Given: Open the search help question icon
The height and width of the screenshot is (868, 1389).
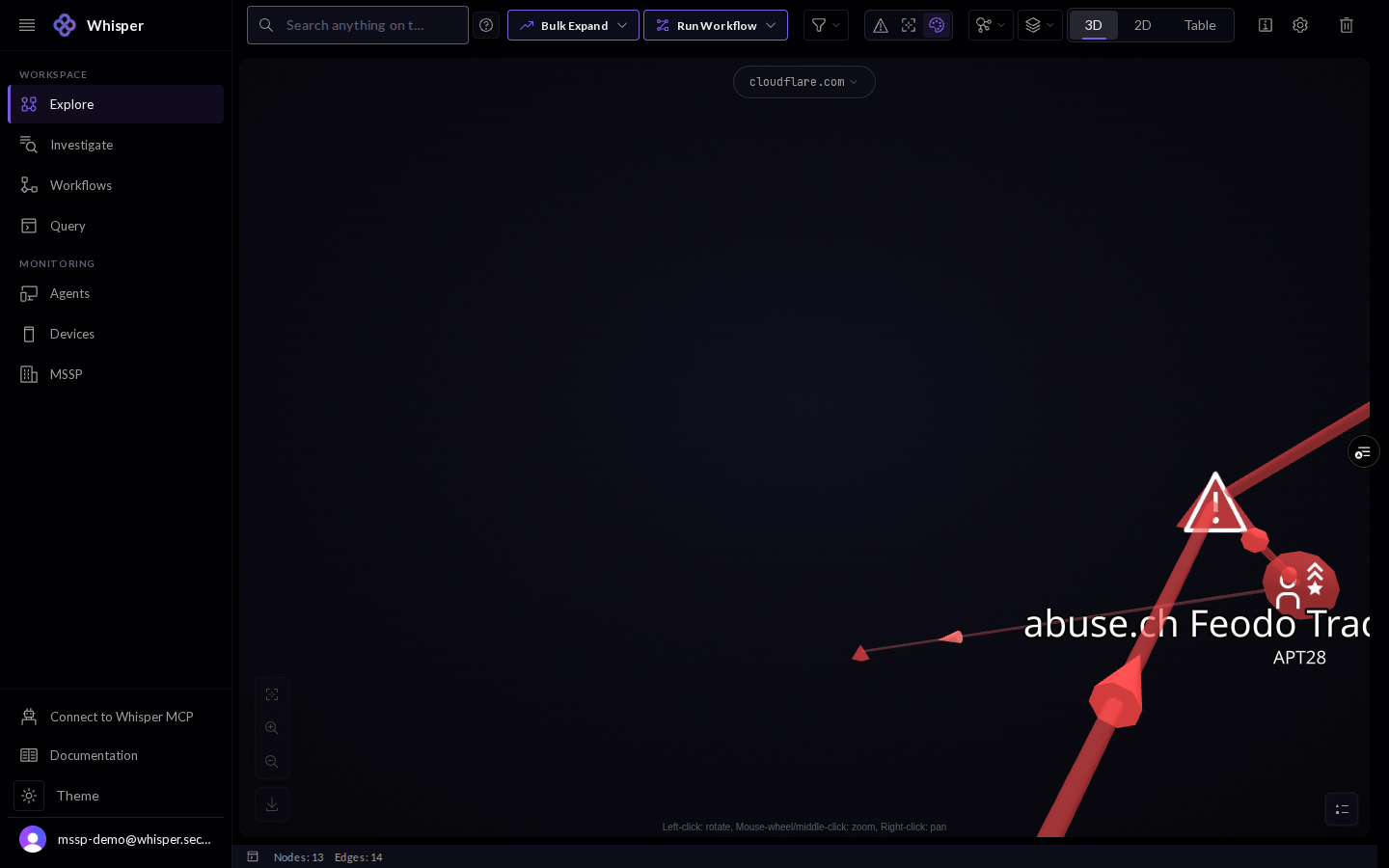Looking at the screenshot, I should (x=486, y=25).
